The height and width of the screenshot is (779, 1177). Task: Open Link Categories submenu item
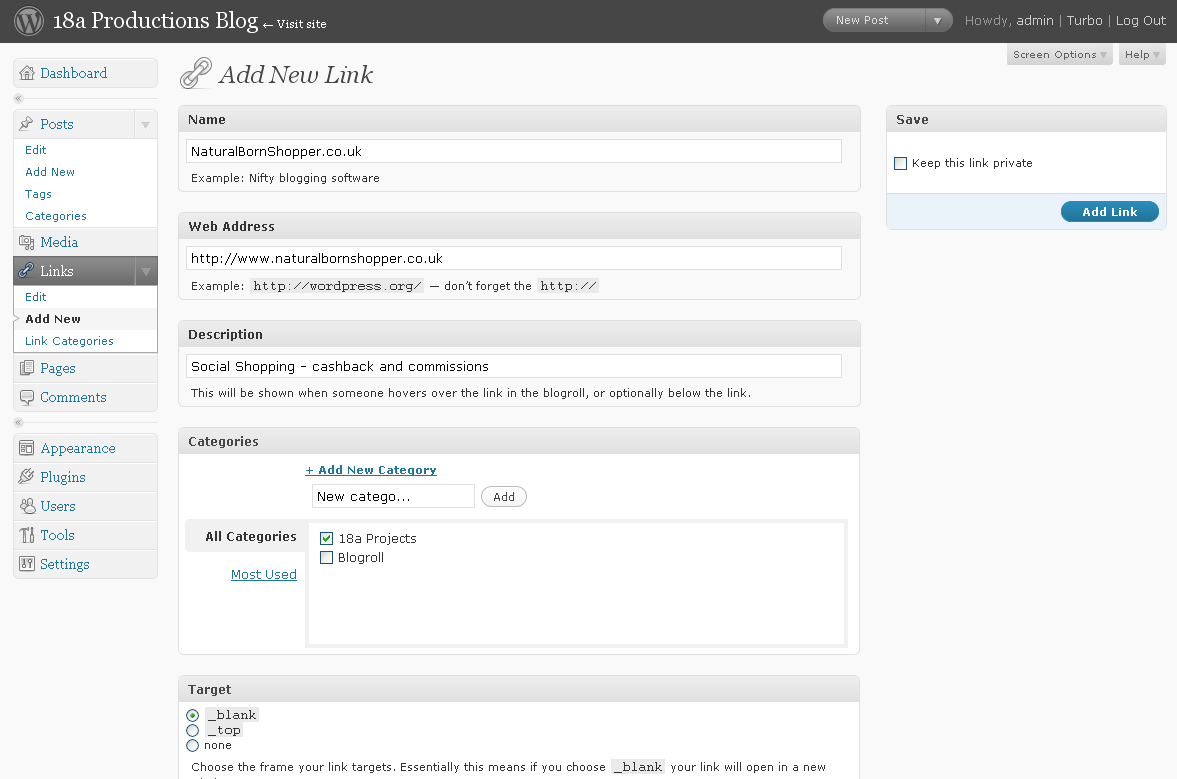click(69, 341)
